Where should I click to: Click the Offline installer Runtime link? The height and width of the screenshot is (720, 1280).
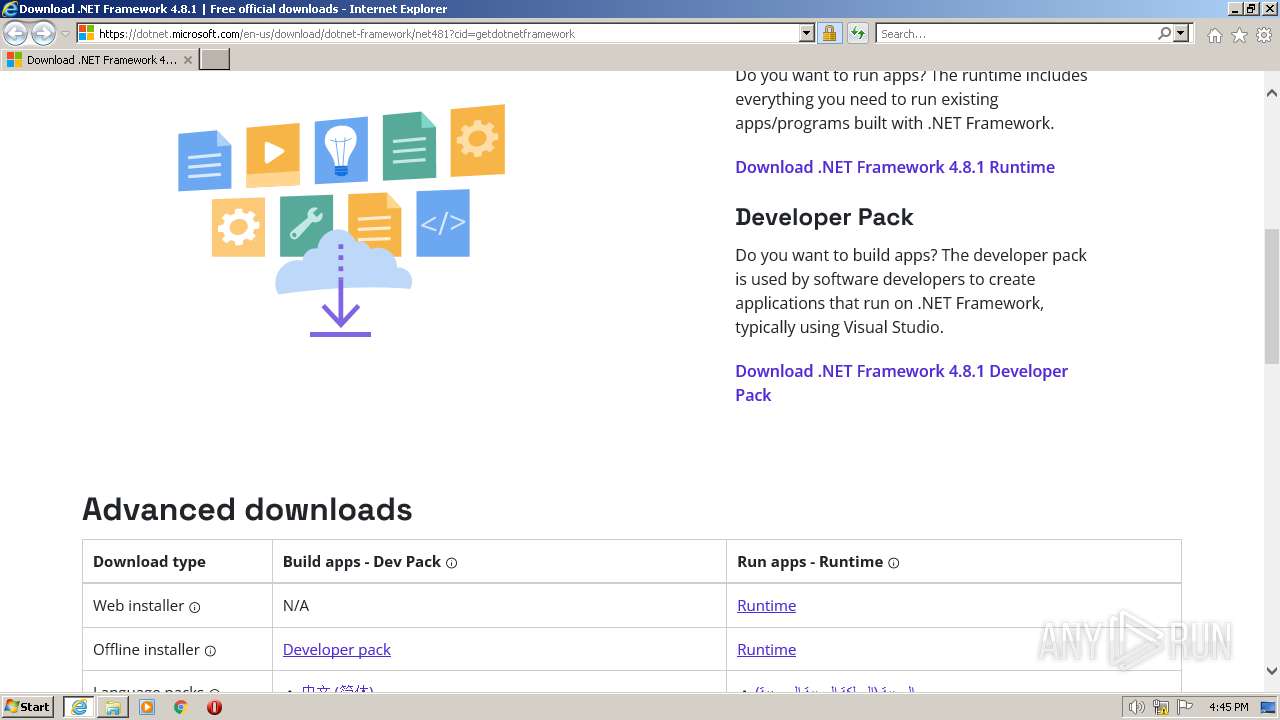(766, 649)
